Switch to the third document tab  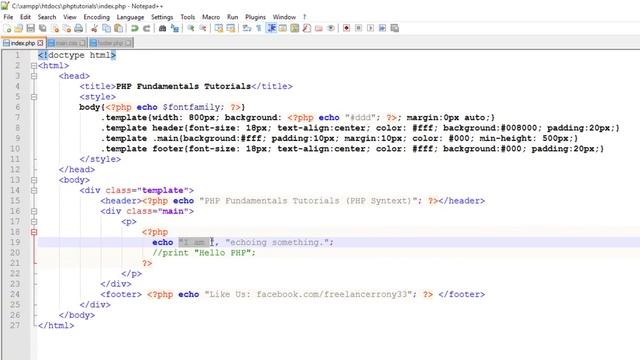coord(111,43)
